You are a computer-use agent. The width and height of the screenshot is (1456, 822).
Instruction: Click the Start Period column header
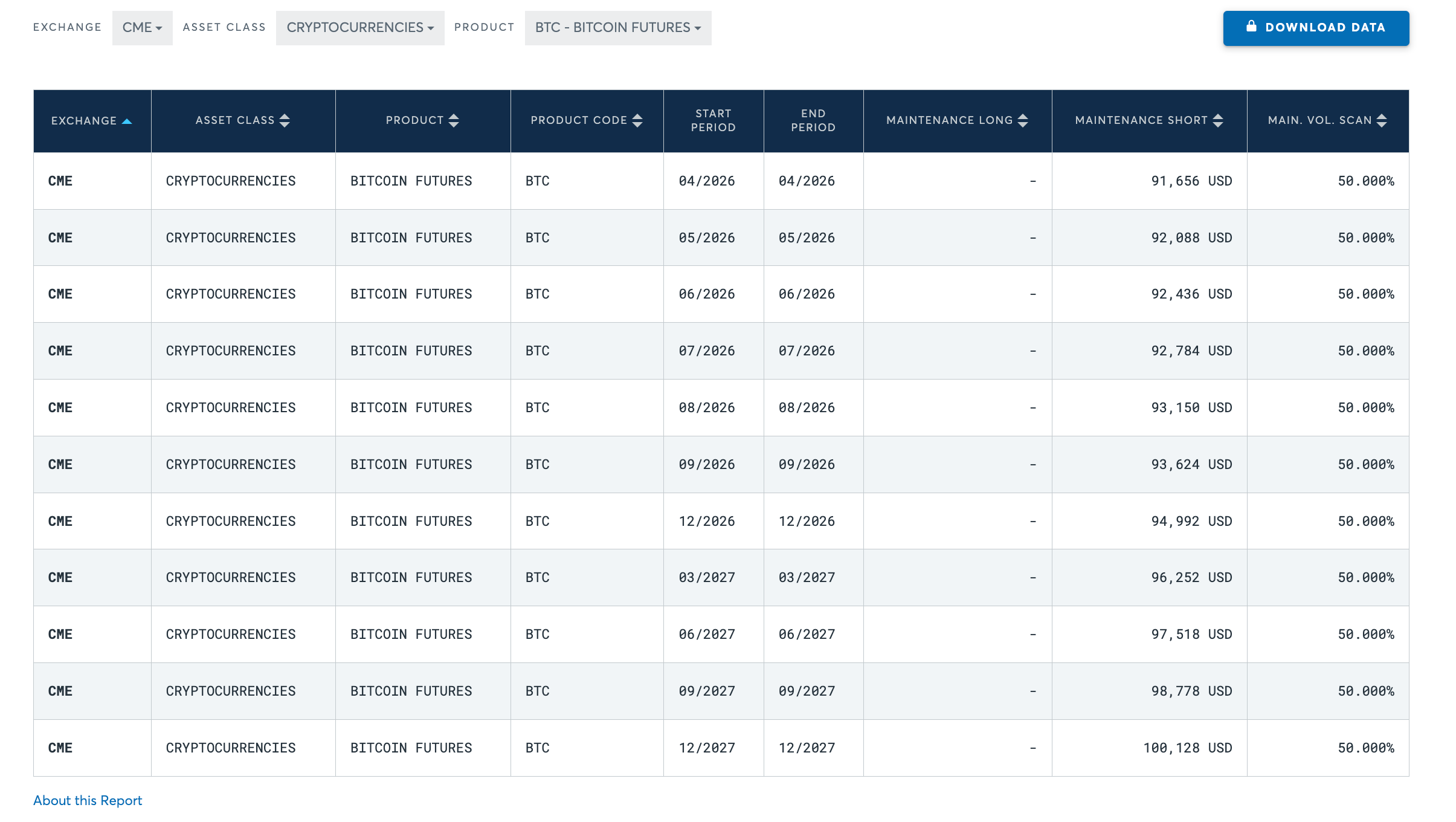coord(714,120)
